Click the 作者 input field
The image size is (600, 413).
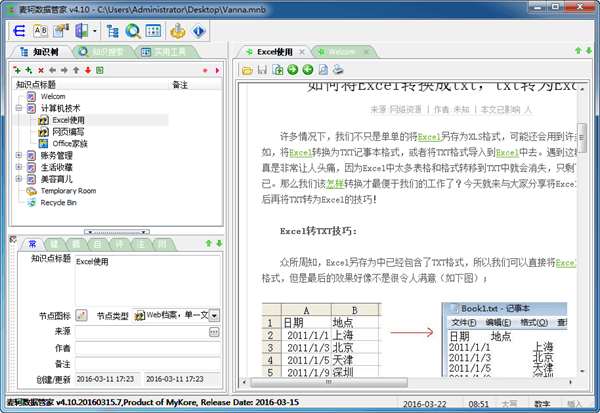point(148,348)
